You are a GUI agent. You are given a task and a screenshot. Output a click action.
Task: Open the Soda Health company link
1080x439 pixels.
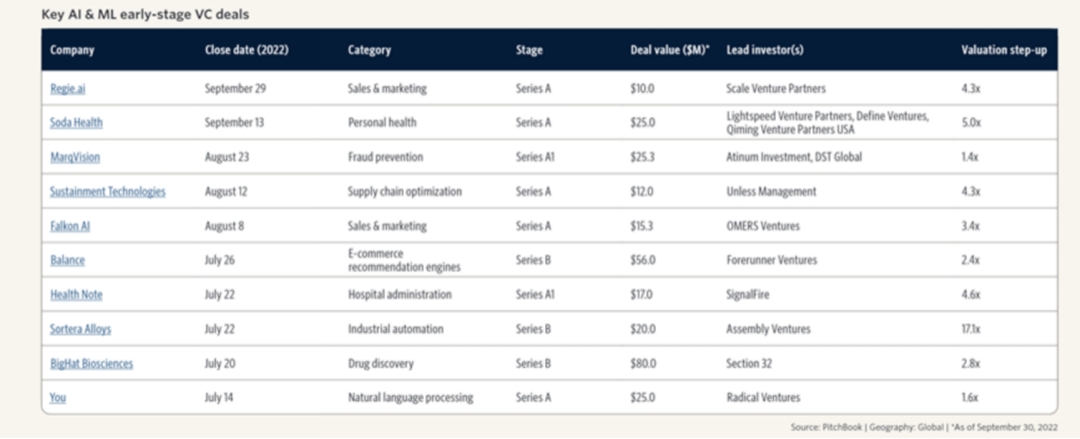pos(76,123)
